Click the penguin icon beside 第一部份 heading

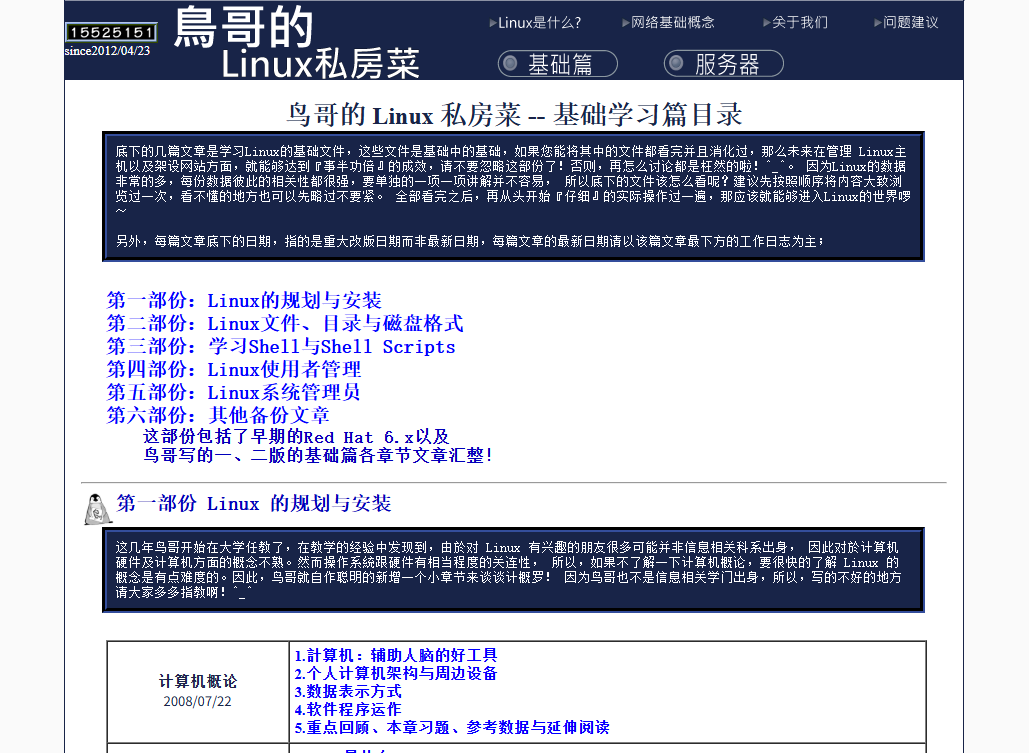(x=97, y=509)
